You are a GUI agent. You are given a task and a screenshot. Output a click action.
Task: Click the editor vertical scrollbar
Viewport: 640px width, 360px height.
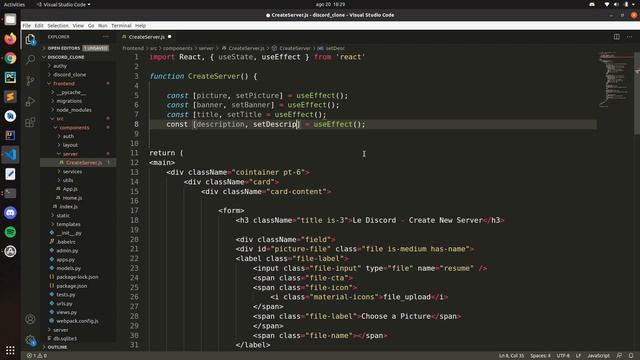637,94
